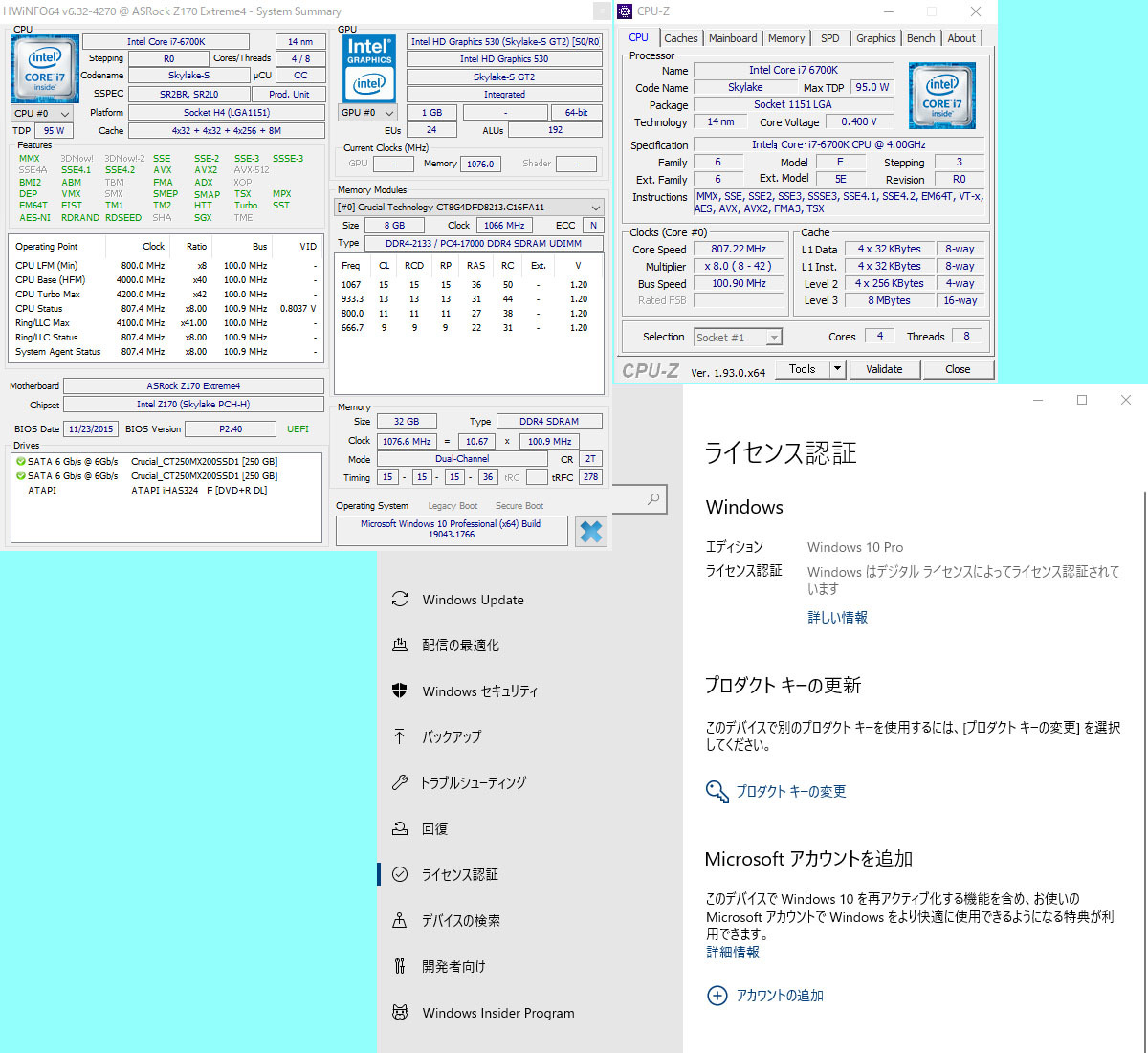Click the アカウントの追加 link
Image resolution: width=1148 pixels, height=1053 pixels.
(780, 996)
